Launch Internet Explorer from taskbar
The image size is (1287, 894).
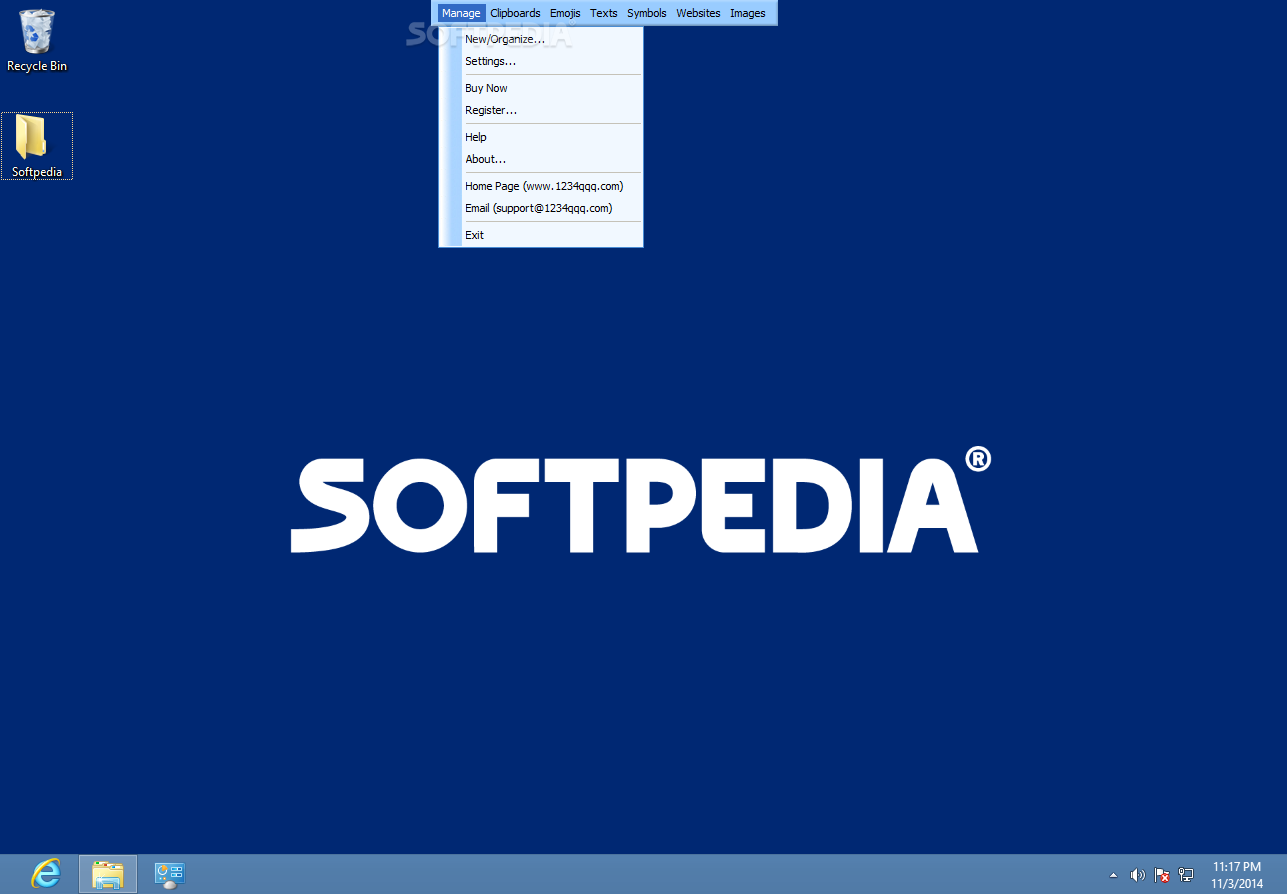(45, 874)
